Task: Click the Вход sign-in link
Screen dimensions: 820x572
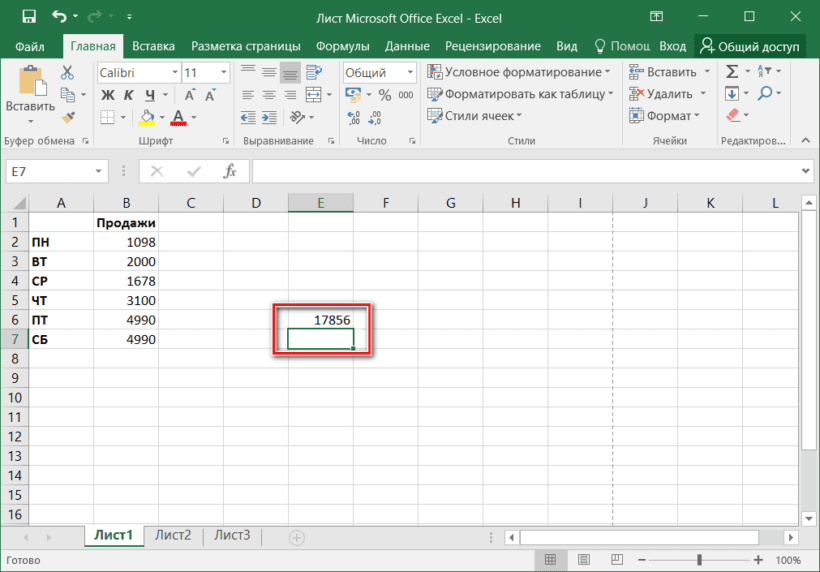Action: (673, 47)
